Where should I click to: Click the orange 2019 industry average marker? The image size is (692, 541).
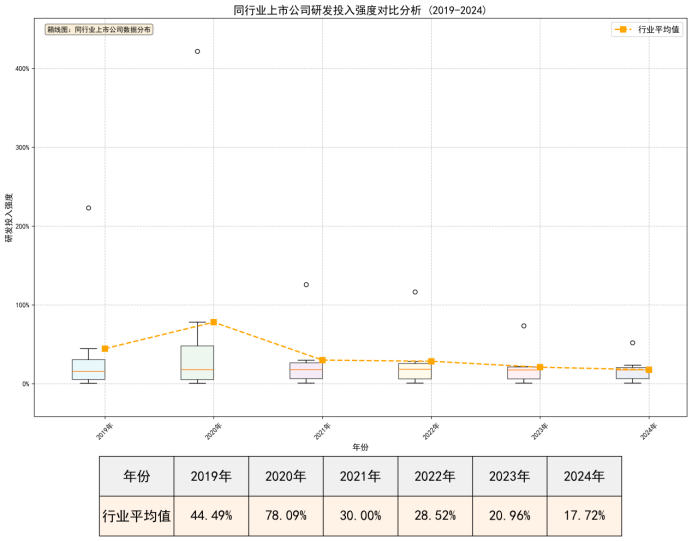tap(104, 349)
